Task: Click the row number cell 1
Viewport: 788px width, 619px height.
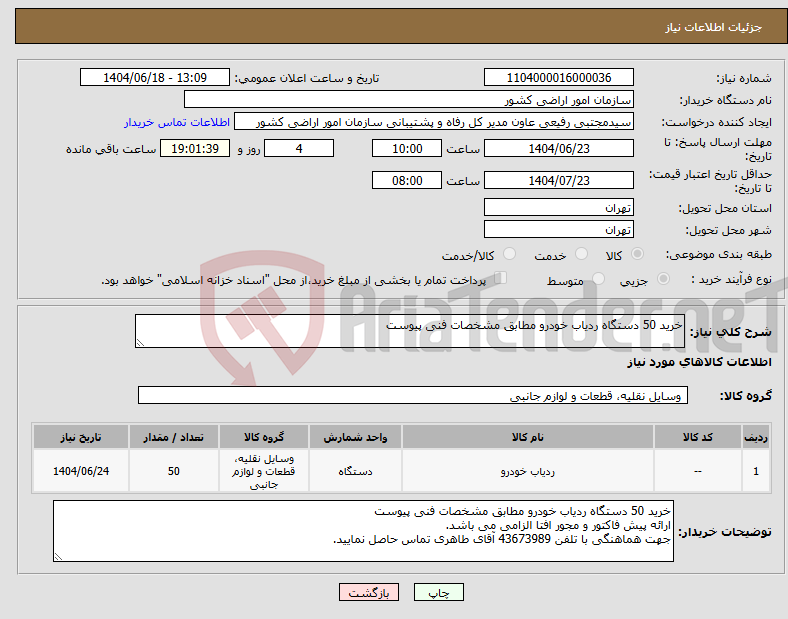Action: [755, 471]
